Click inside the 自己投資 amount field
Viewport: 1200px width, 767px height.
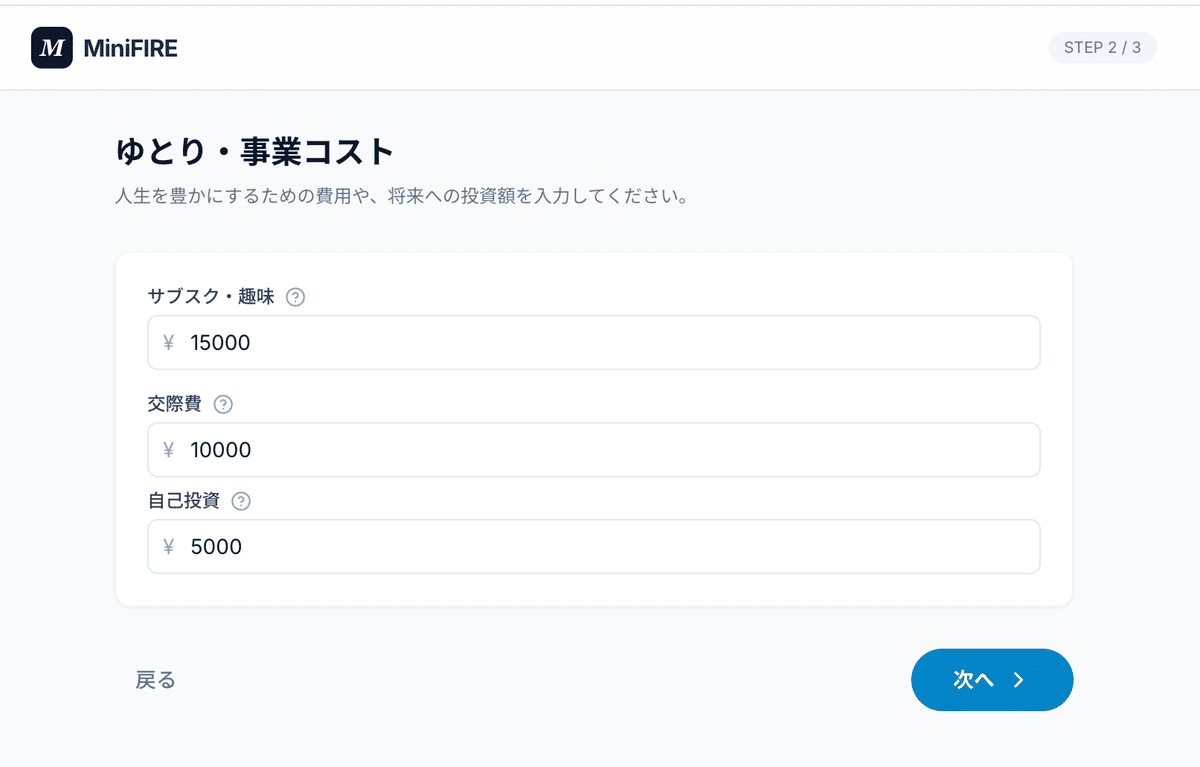pos(594,546)
